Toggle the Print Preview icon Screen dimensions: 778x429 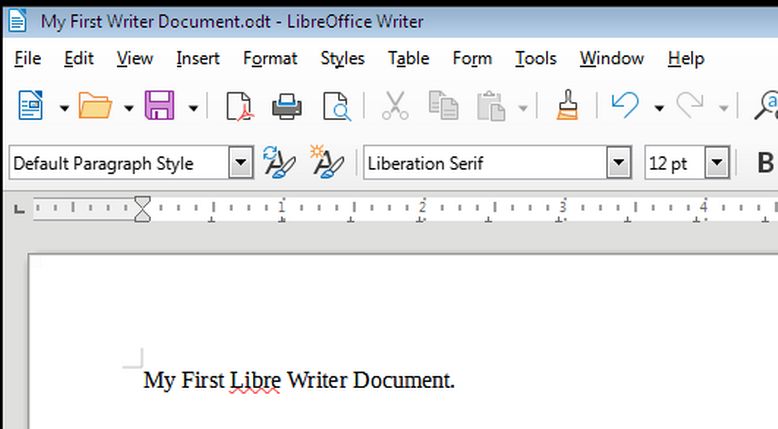pyautogui.click(x=337, y=106)
